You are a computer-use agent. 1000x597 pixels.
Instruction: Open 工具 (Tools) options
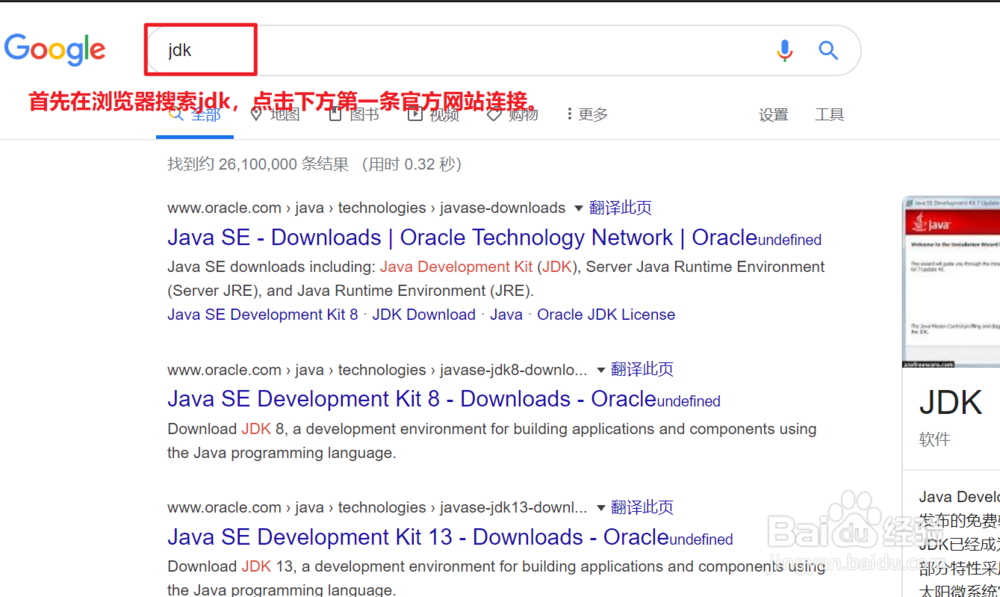tap(829, 115)
